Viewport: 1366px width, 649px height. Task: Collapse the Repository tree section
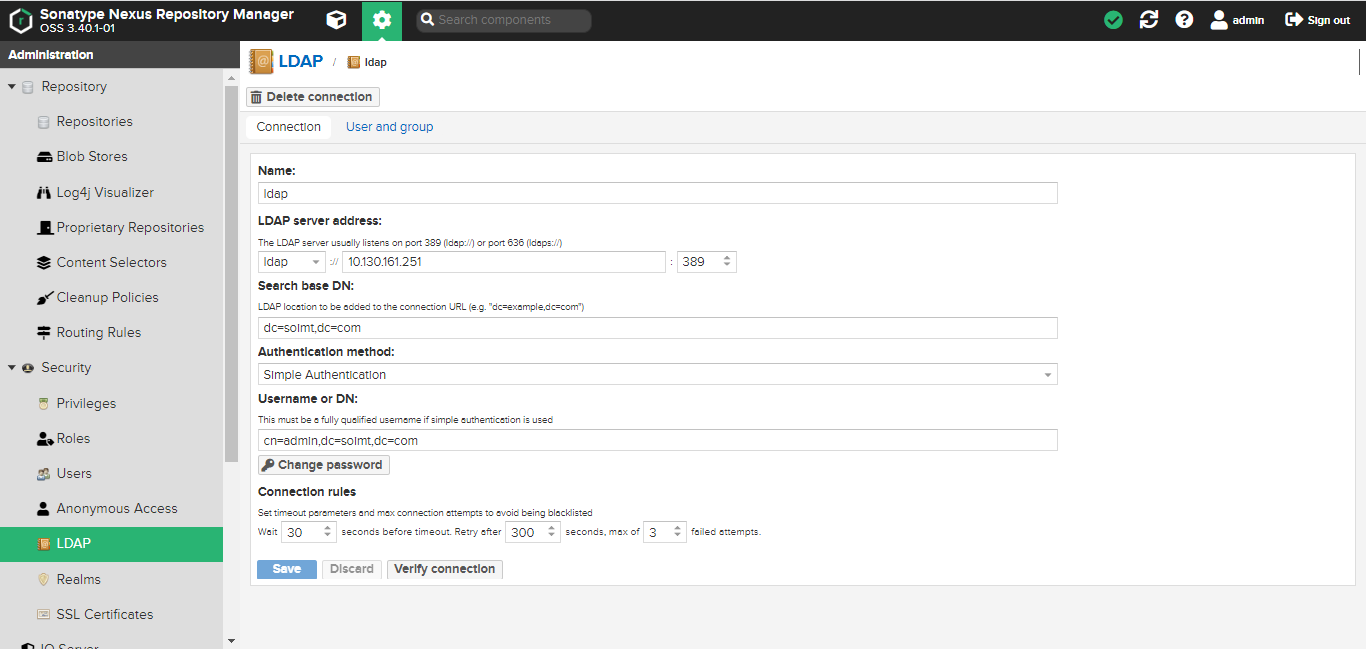pos(12,87)
